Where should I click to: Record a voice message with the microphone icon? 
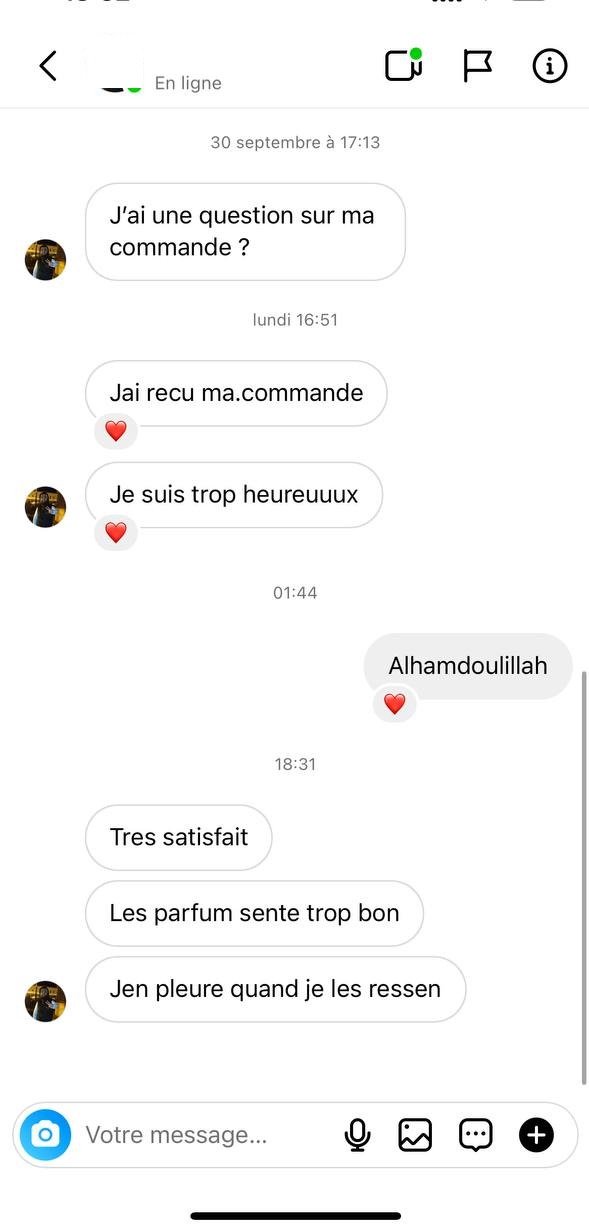pos(357,1135)
